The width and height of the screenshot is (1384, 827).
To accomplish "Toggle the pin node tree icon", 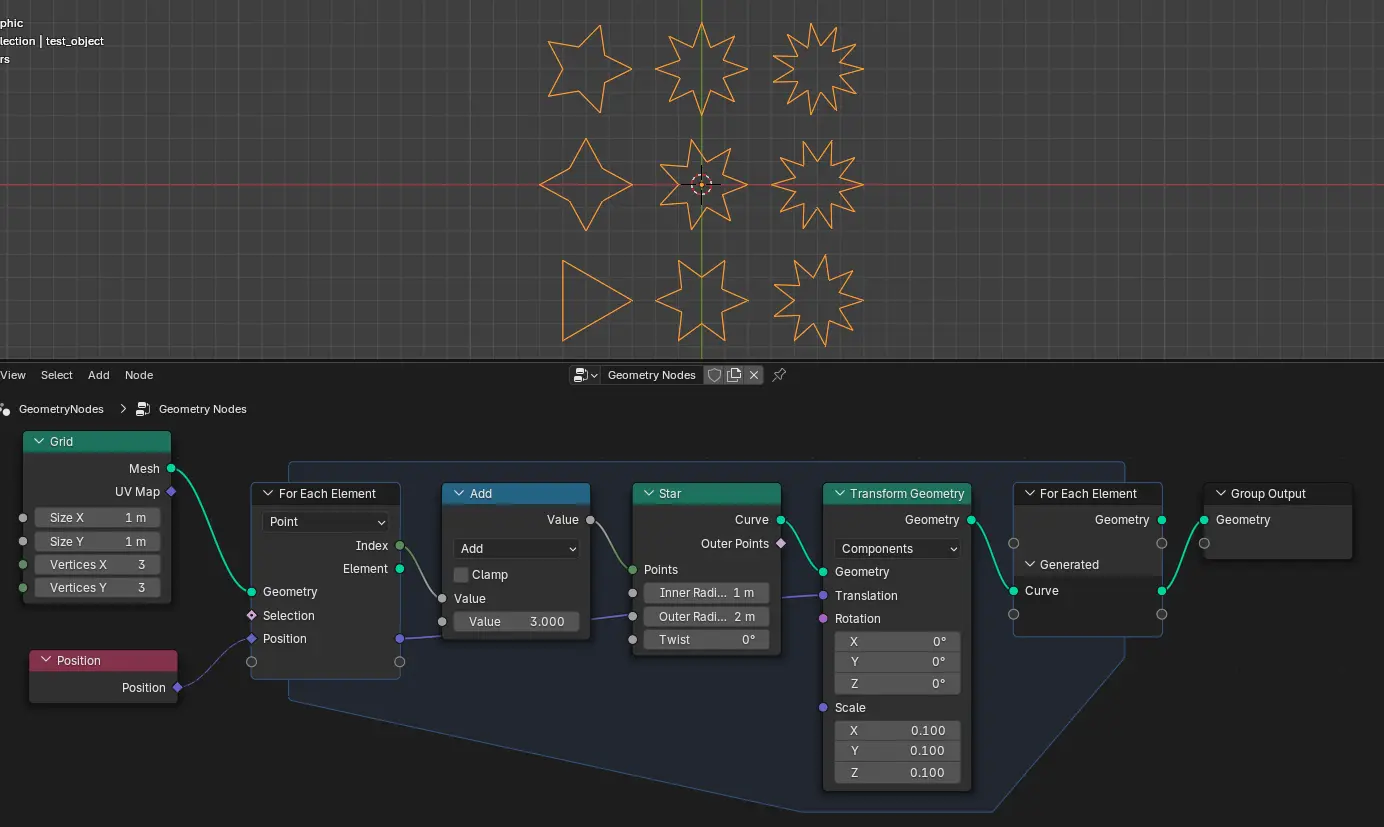I will pyautogui.click(x=779, y=375).
